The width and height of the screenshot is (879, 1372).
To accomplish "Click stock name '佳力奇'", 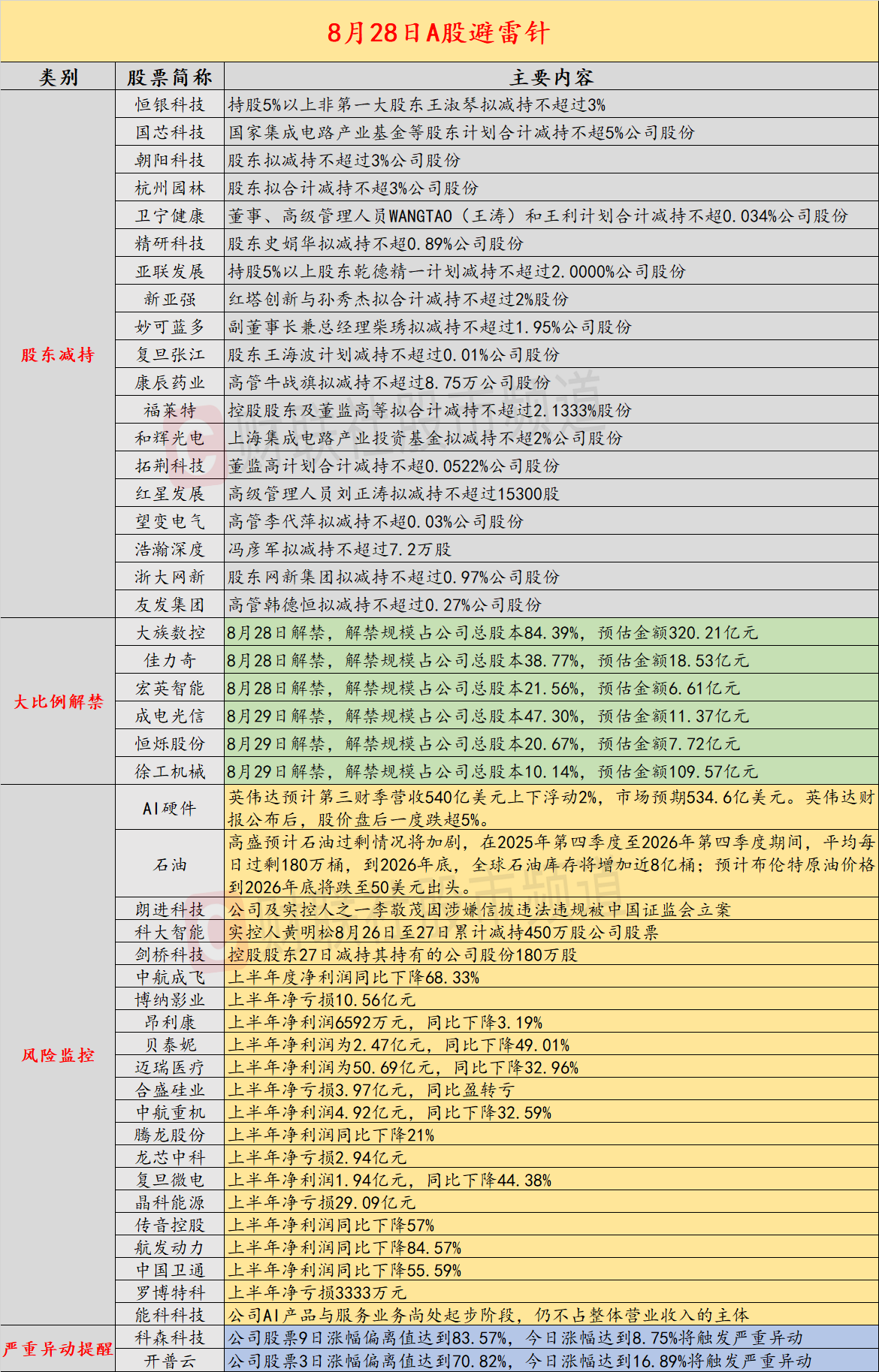I will [170, 660].
